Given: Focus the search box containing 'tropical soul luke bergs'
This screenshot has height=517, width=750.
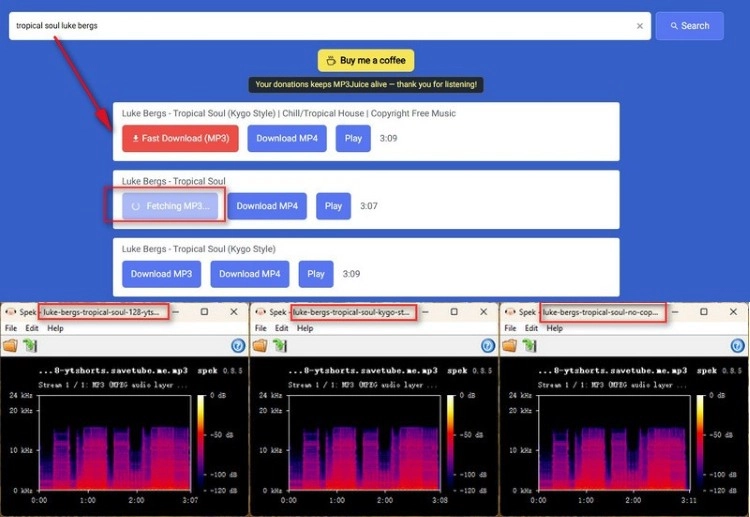Looking at the screenshot, I should [x=330, y=26].
